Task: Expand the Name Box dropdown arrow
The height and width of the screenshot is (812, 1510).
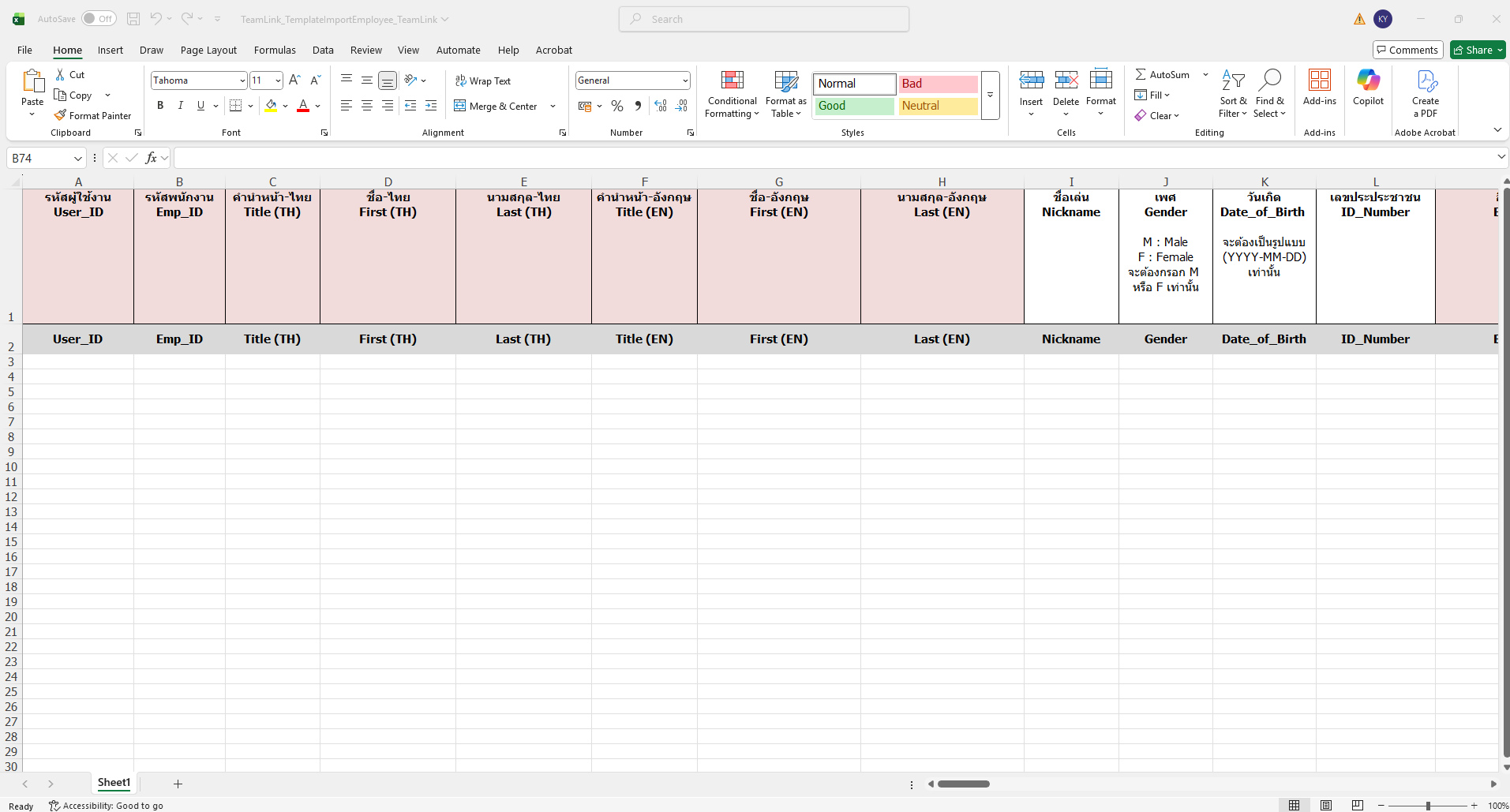Action: (77, 159)
